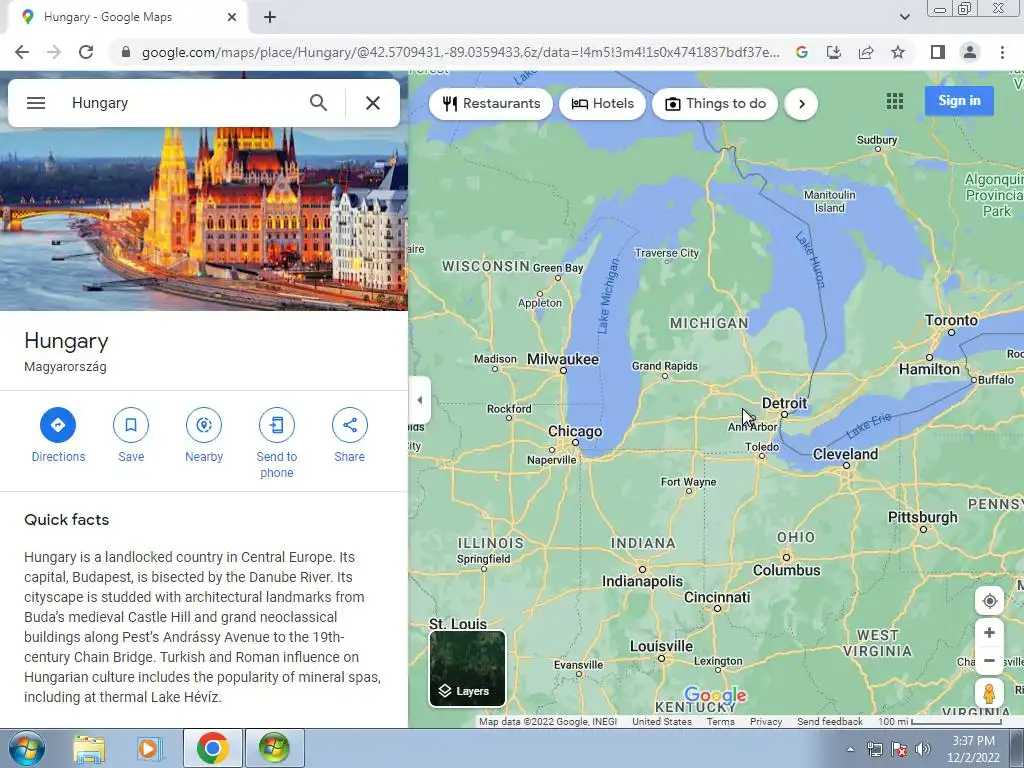1024x768 pixels.
Task: Go forward with the browser forward arrow
Action: tap(54, 52)
